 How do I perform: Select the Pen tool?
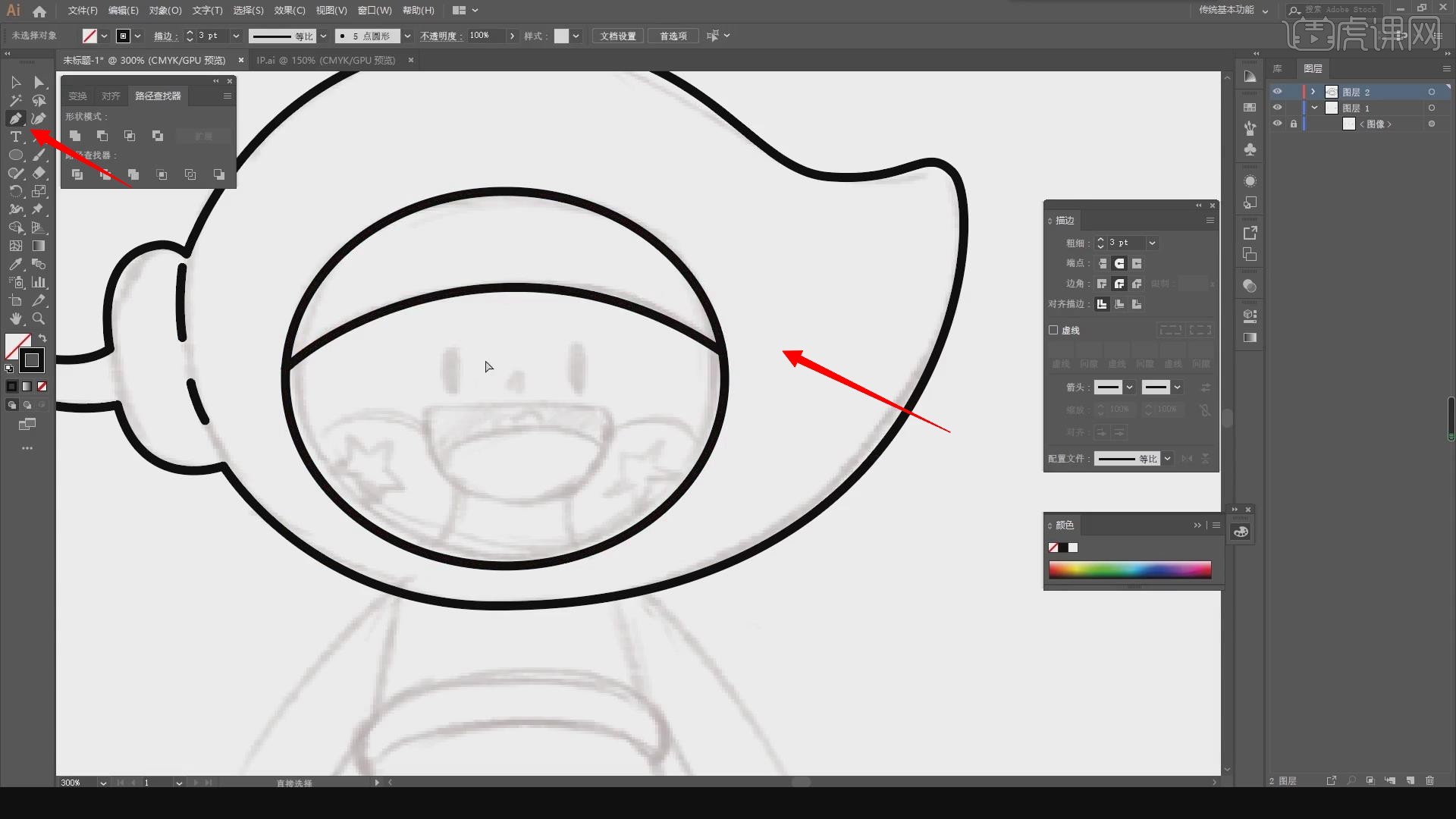tap(15, 118)
